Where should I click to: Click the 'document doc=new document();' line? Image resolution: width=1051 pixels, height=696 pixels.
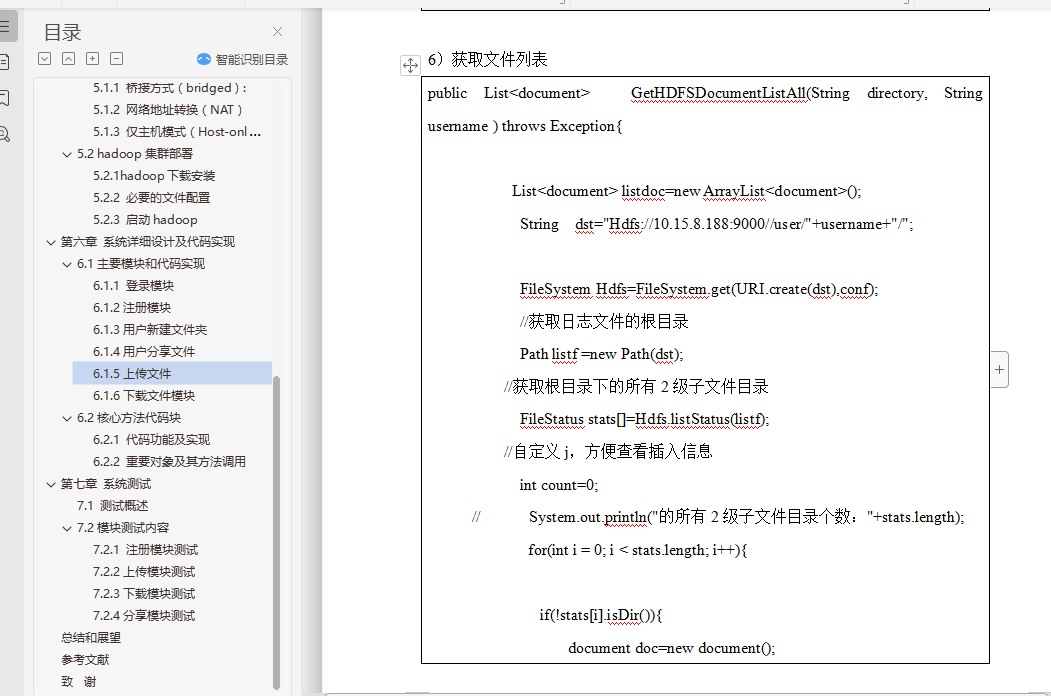click(x=672, y=648)
